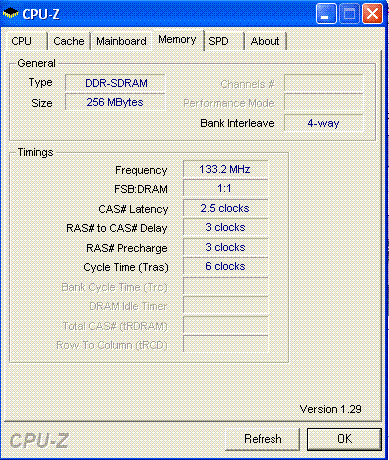Open the Mainboard tab
The image size is (389, 460).
[121, 41]
